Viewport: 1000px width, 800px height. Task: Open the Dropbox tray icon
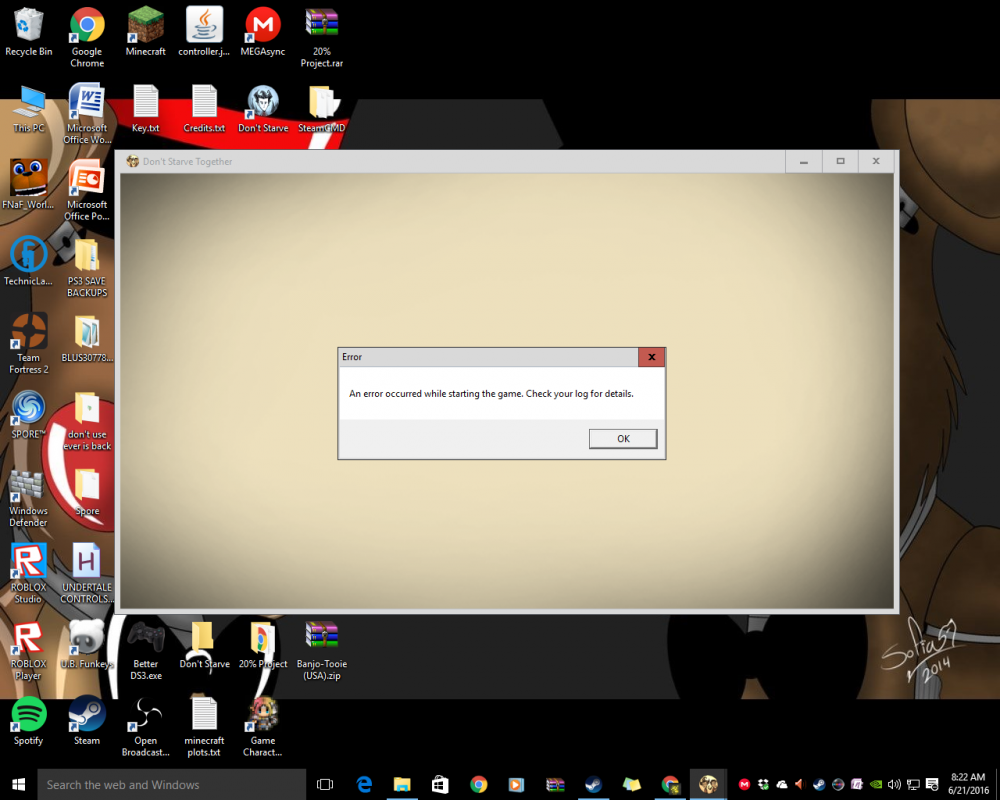tap(763, 784)
